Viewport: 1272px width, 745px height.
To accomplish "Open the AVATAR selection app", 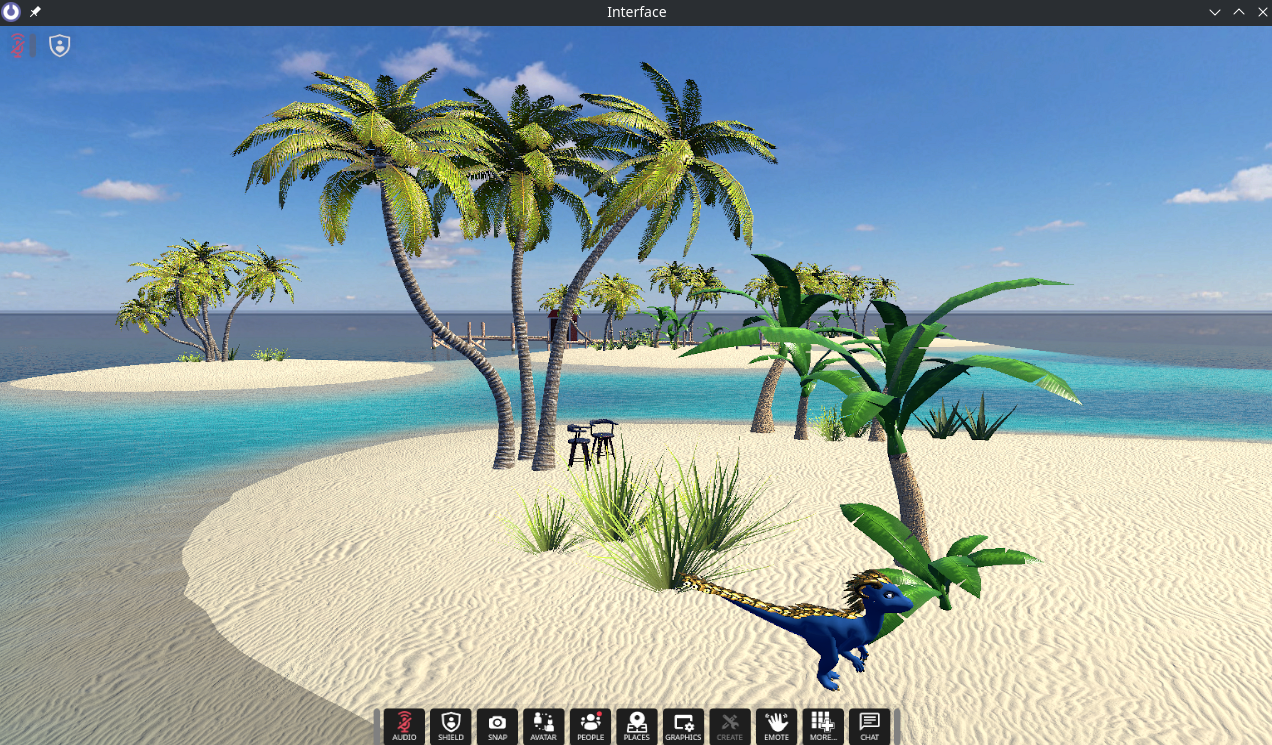I will 544,726.
